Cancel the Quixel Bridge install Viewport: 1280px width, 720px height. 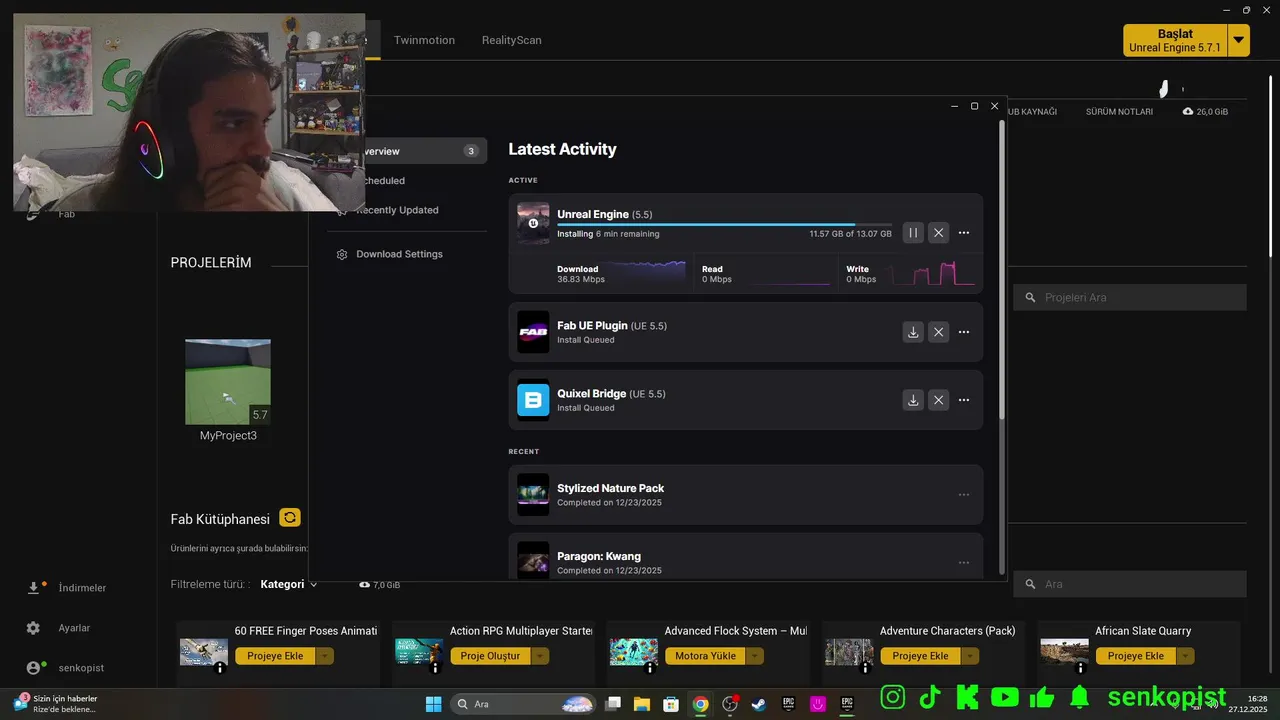938,400
